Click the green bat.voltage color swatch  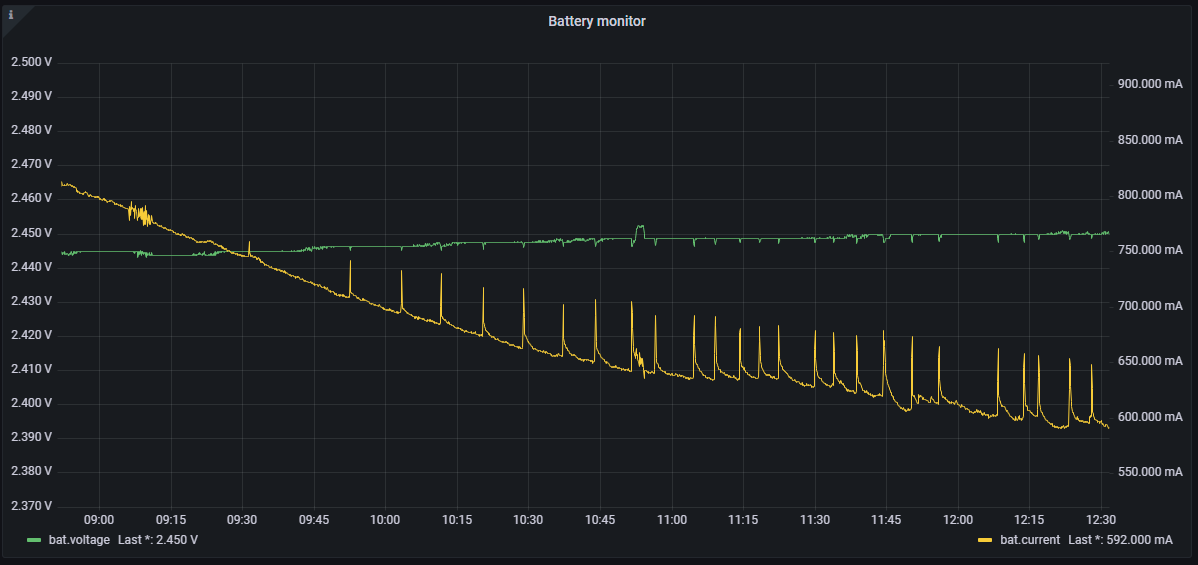pyautogui.click(x=35, y=540)
